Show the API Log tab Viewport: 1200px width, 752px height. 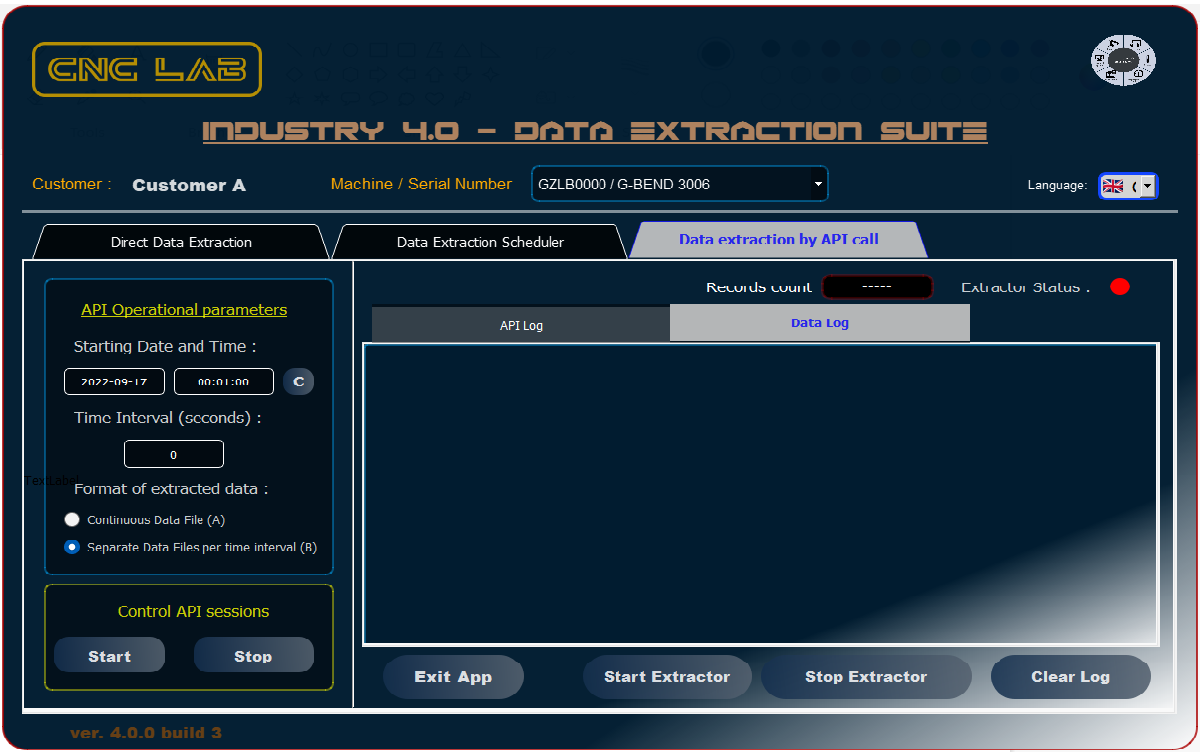(x=521, y=325)
